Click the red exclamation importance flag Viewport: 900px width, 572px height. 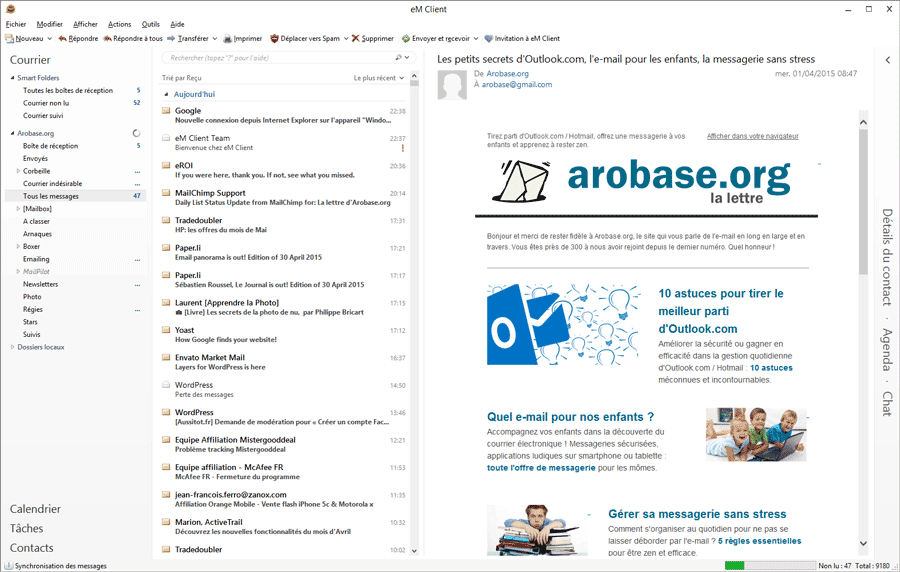(x=402, y=148)
